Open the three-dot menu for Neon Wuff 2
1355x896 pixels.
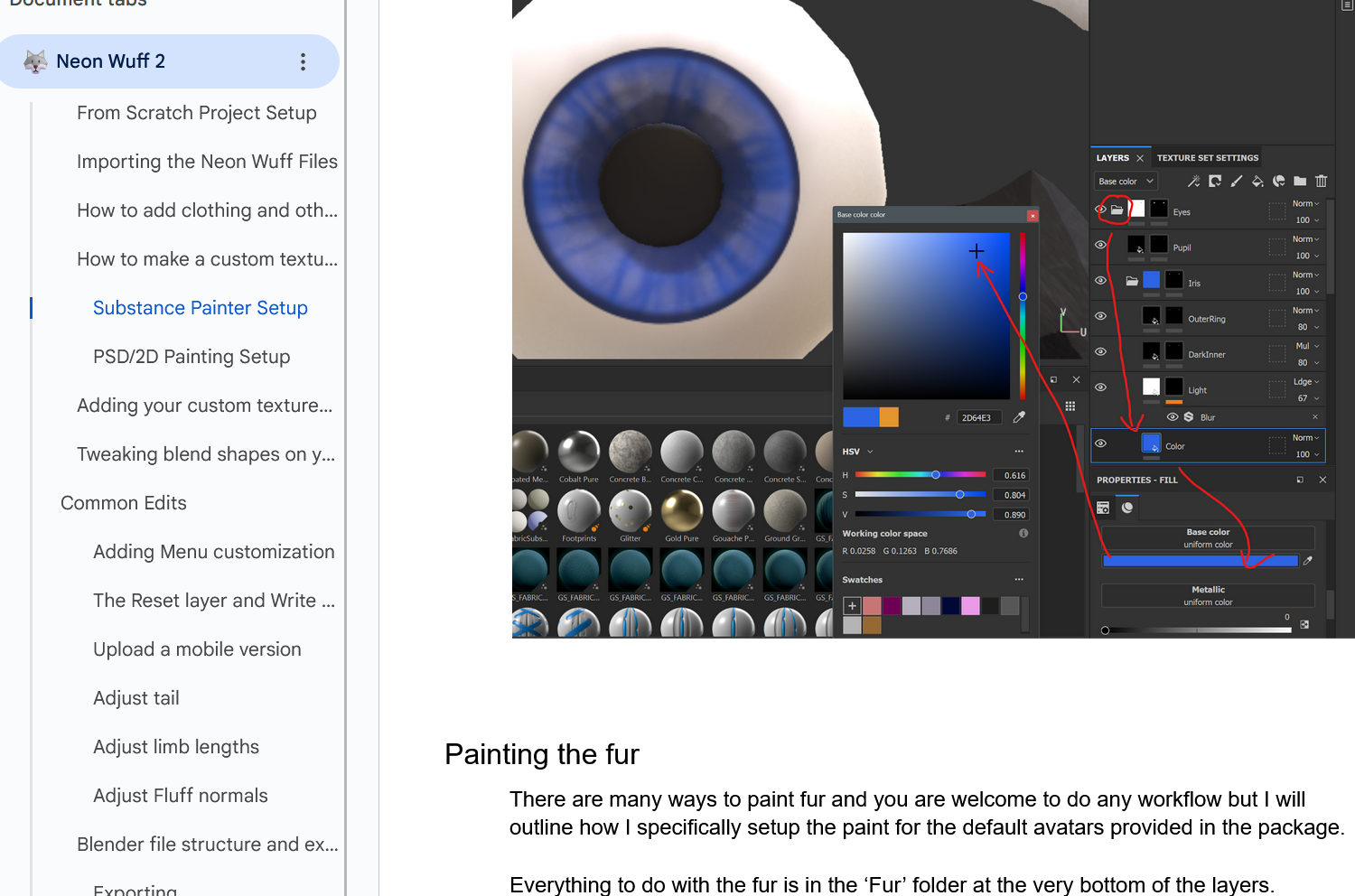coord(303,61)
